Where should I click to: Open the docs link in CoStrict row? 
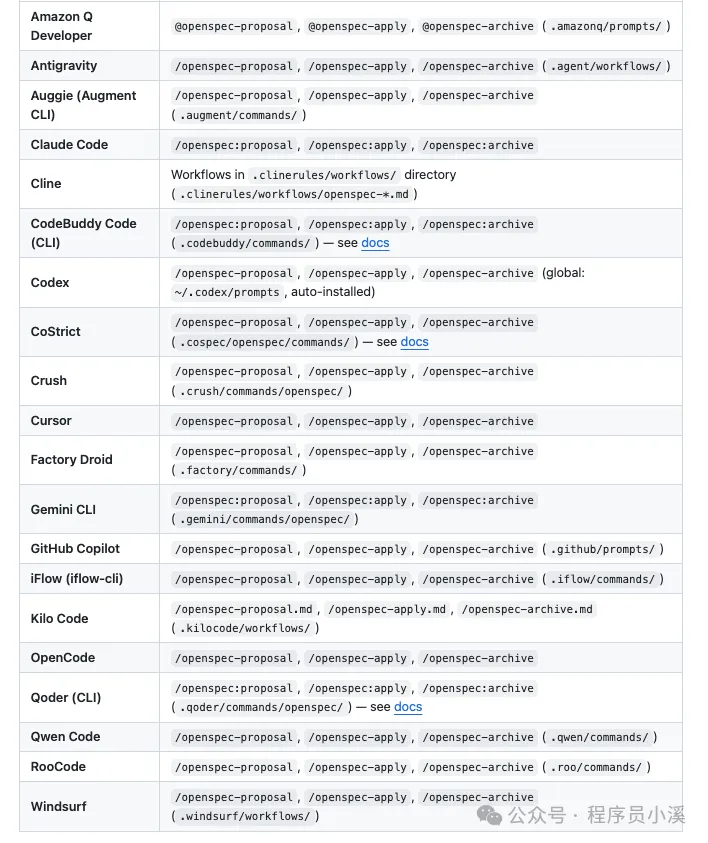click(414, 342)
